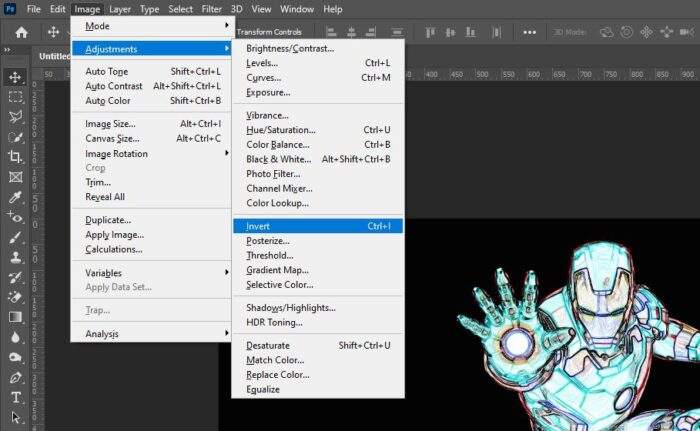
Task: Open the Filter menu
Action: coord(211,9)
